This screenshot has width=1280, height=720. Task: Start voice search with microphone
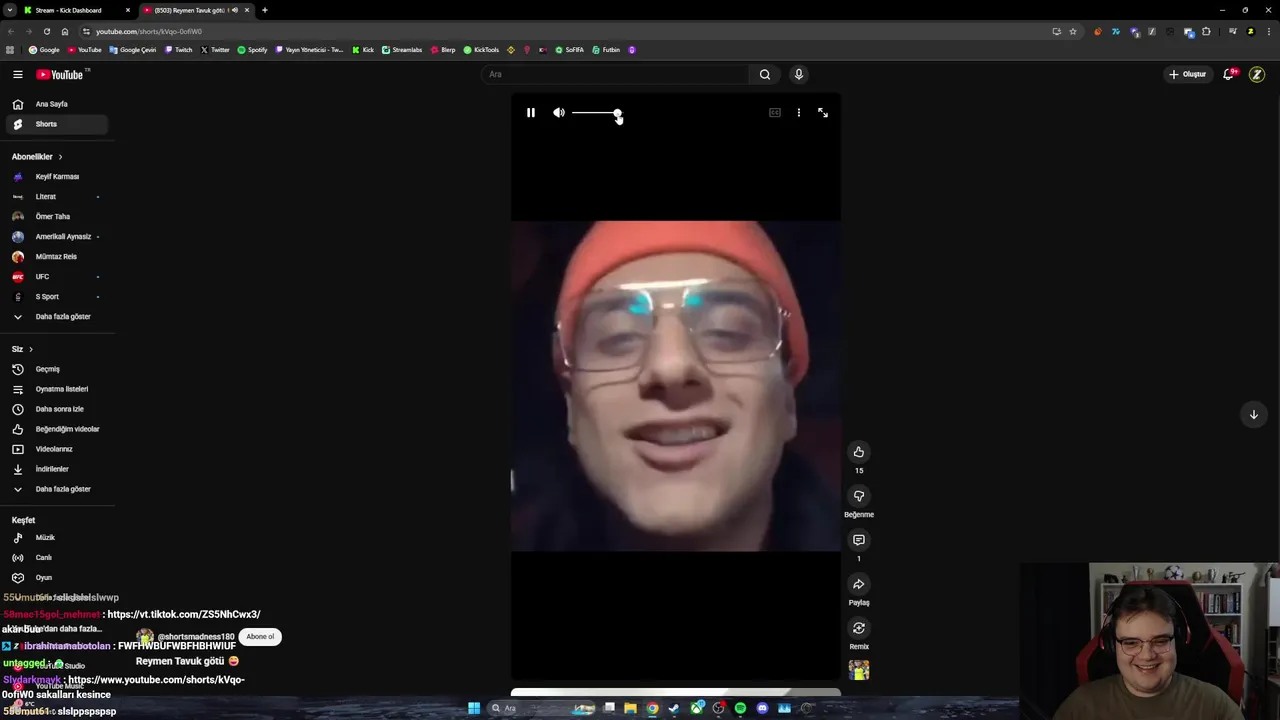point(798,74)
